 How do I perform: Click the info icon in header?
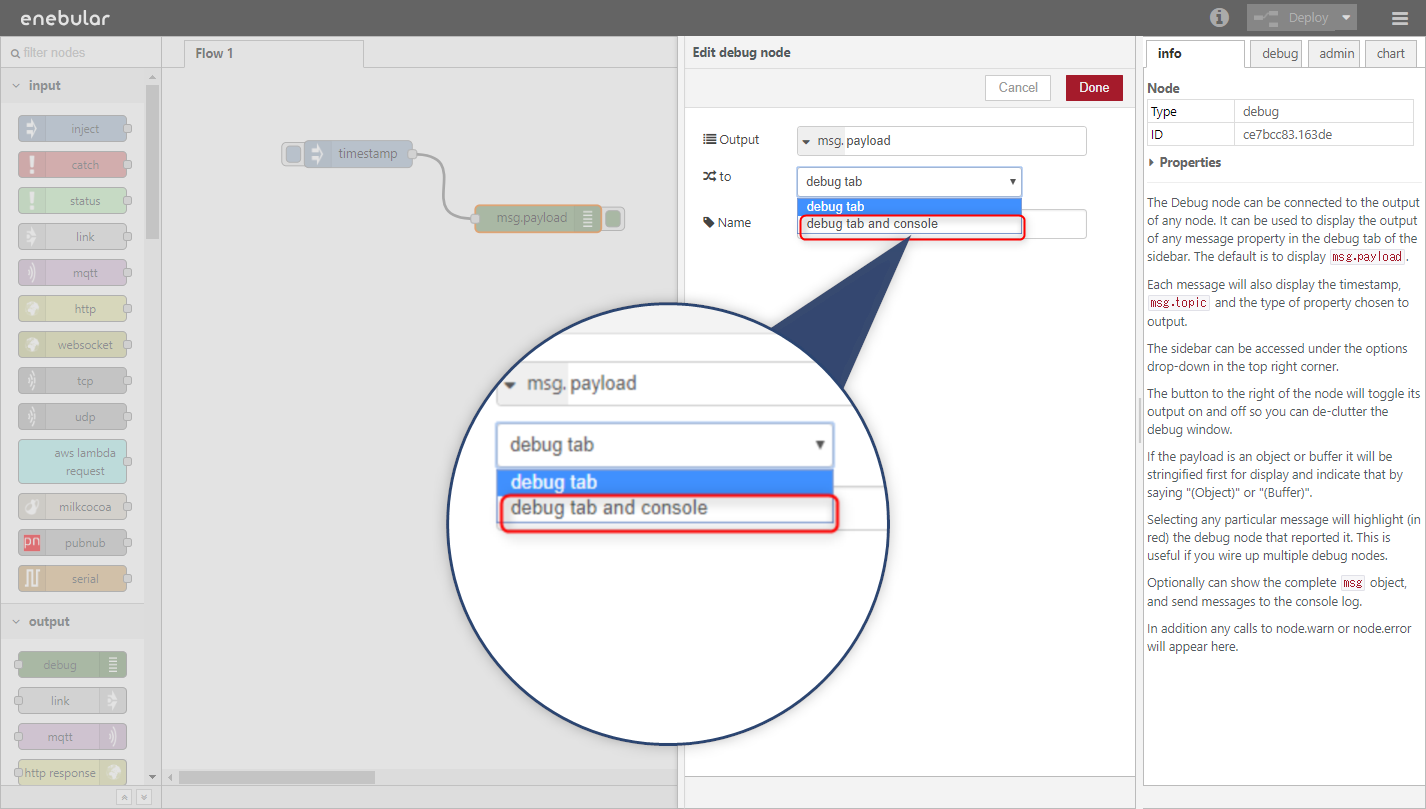tap(1219, 17)
